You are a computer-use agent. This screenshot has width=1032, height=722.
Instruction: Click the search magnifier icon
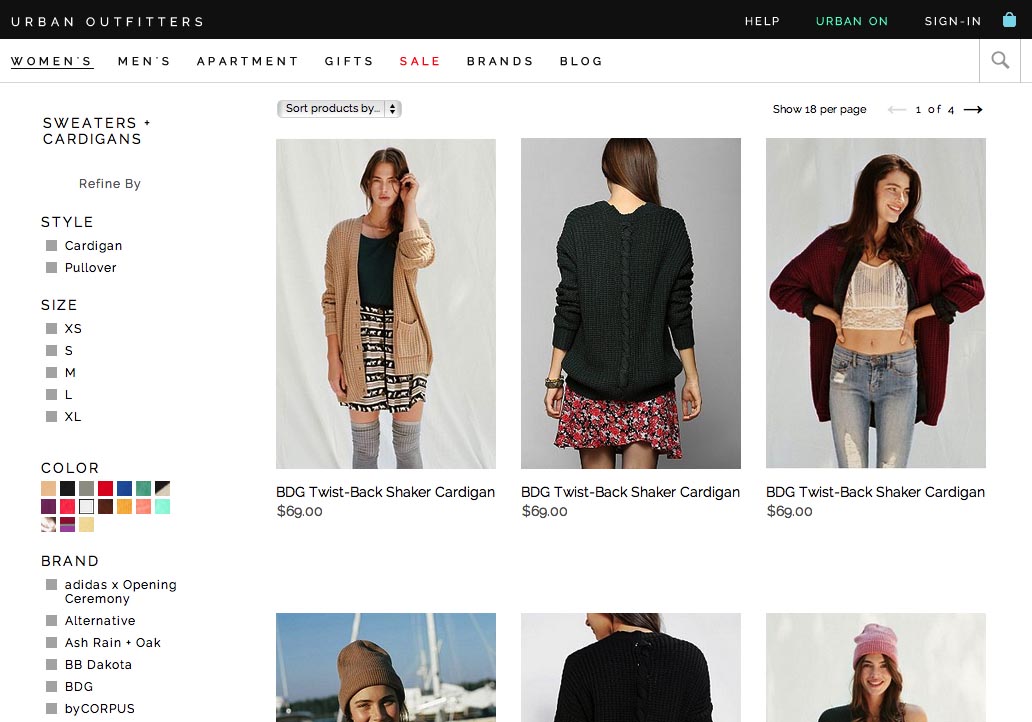coord(1000,61)
